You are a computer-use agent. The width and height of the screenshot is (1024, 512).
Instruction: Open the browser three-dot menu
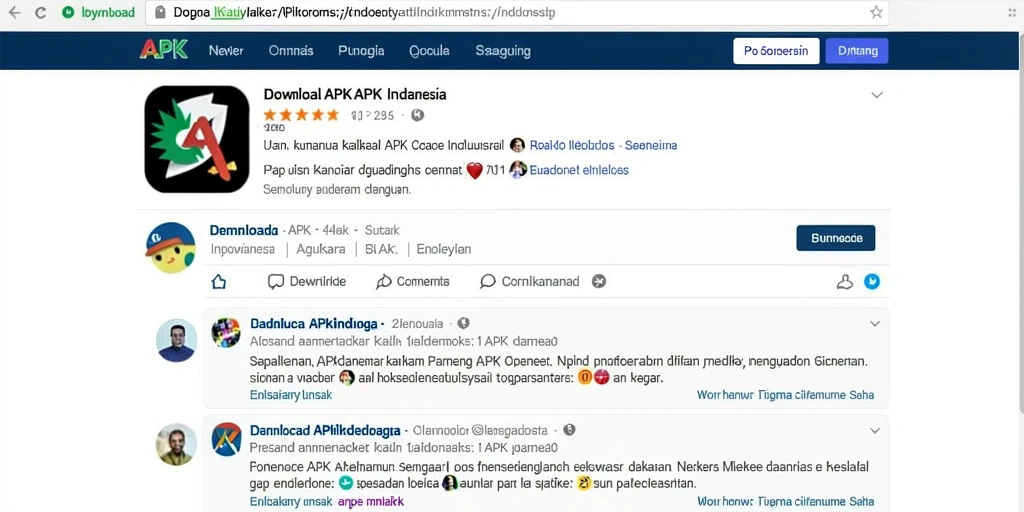pyautogui.click(x=1012, y=12)
